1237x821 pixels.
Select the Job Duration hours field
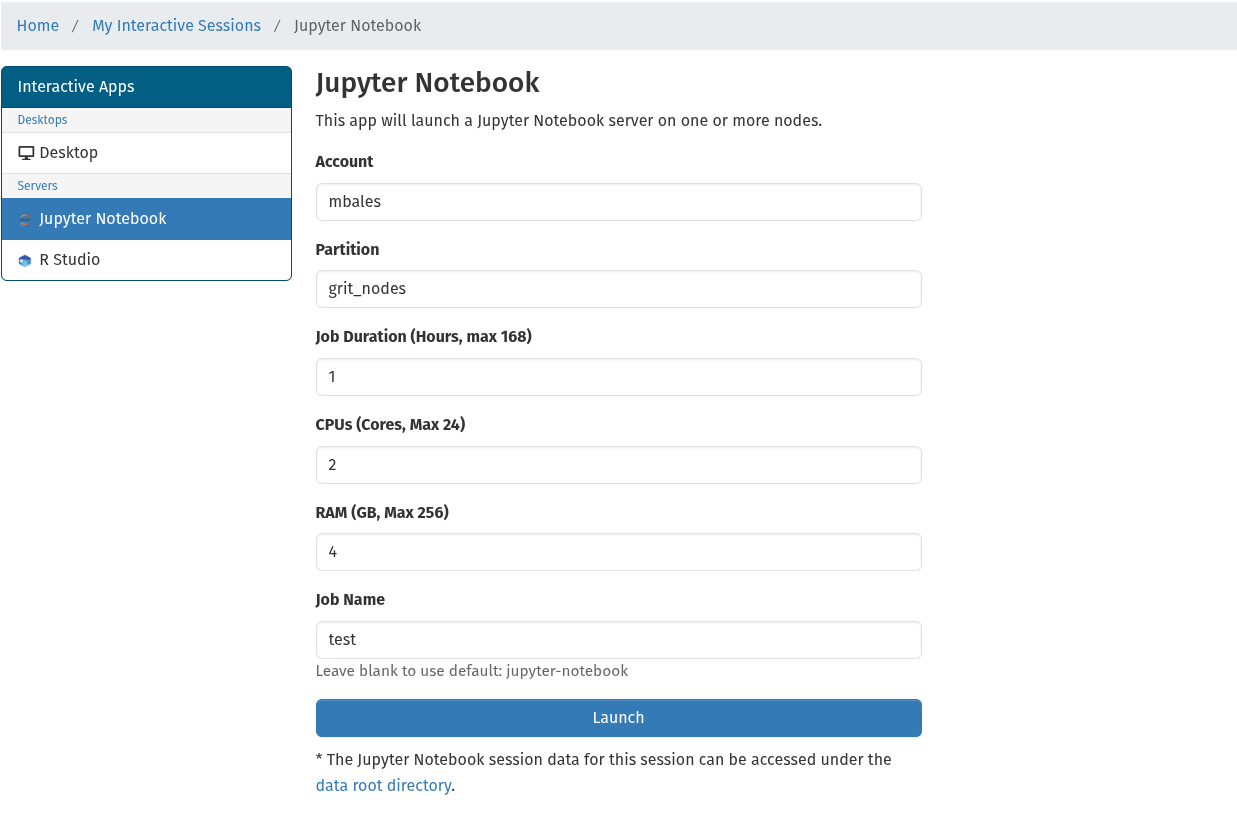coord(618,377)
